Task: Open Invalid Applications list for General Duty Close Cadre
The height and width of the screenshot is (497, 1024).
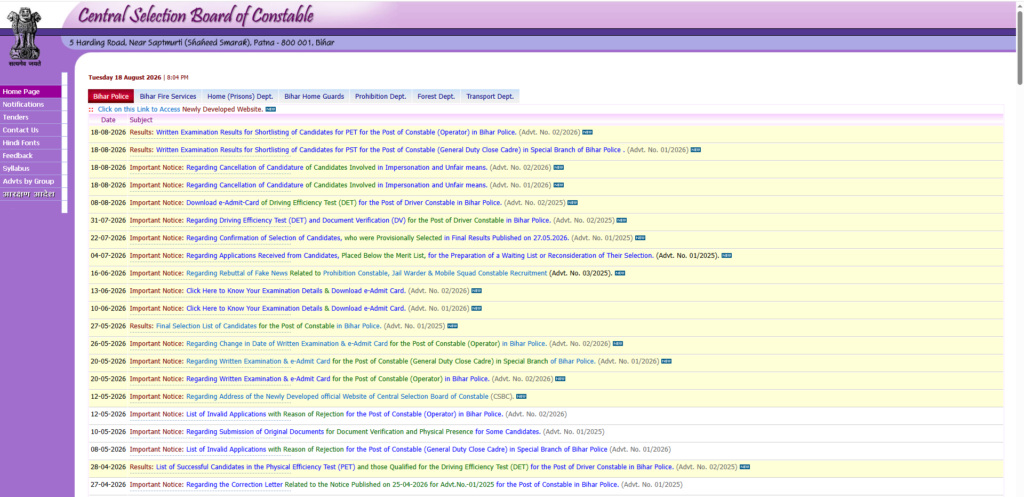Action: (x=397, y=449)
